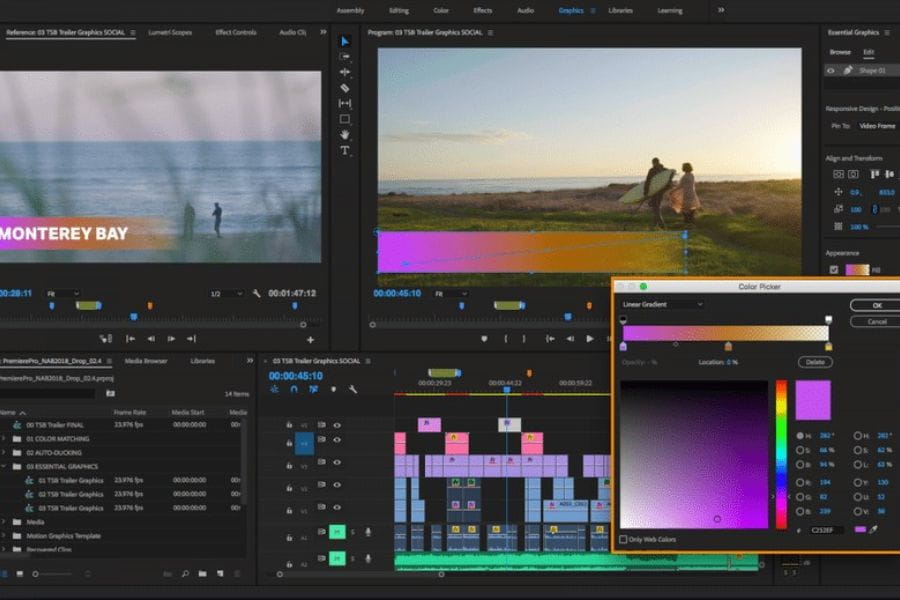Hide the Shape 01 layer eye icon

831,71
